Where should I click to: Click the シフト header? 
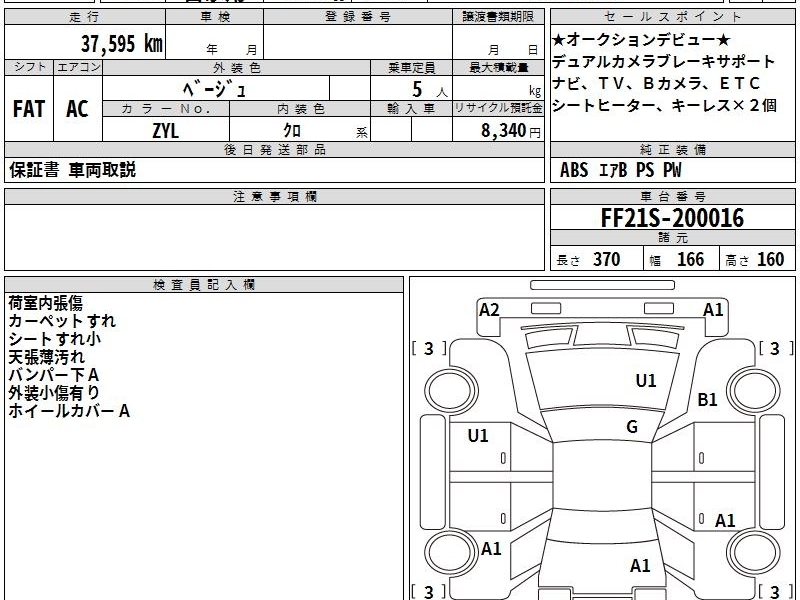[x=29, y=67]
